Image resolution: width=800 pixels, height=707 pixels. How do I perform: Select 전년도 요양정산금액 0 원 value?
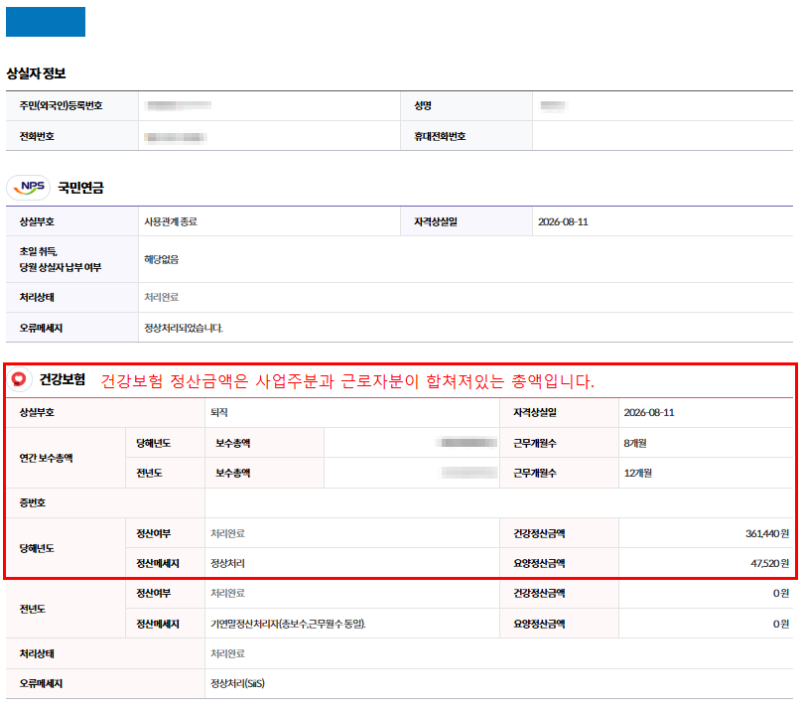click(x=781, y=624)
